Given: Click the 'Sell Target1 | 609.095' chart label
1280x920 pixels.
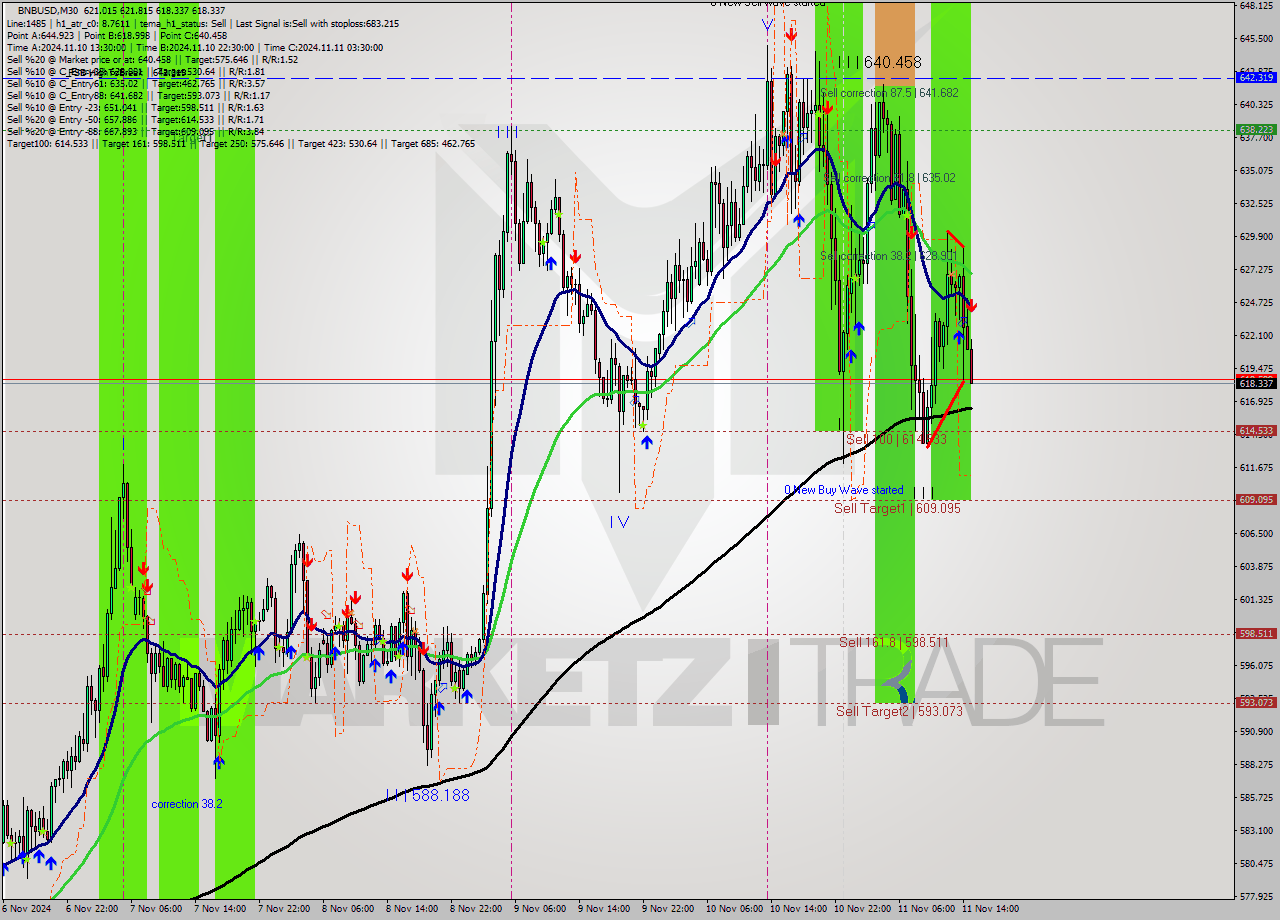Looking at the screenshot, I should pos(897,508).
